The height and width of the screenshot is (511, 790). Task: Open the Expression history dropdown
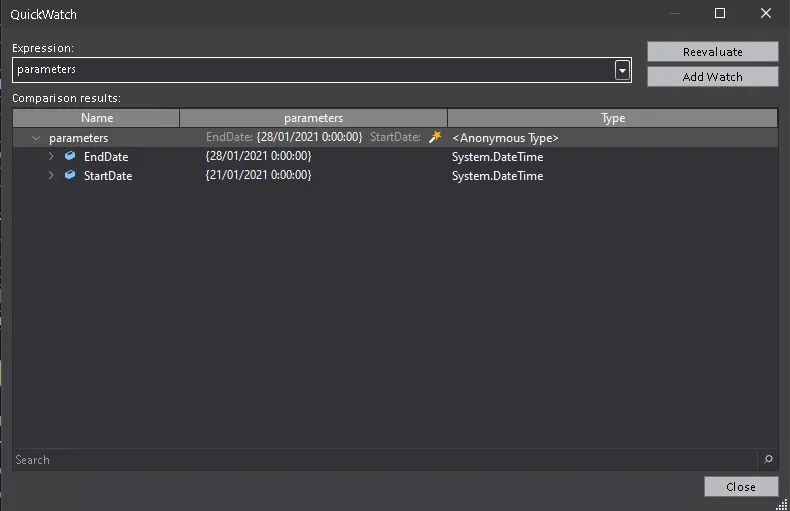point(622,70)
